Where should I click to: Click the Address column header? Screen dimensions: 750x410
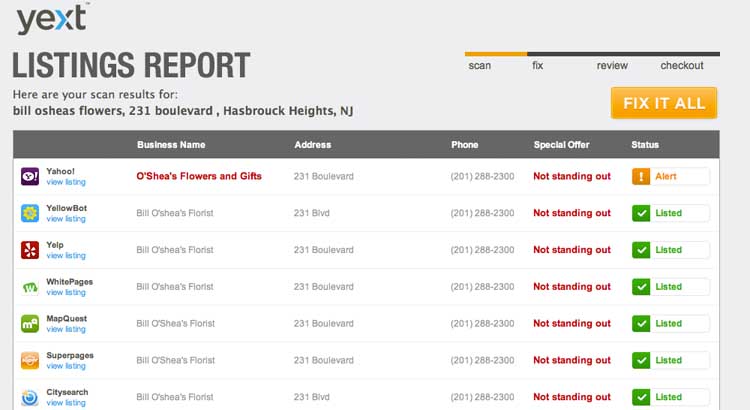coord(313,144)
